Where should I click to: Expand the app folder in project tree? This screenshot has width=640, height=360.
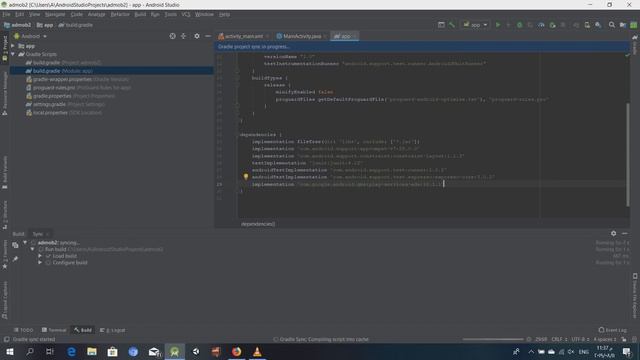[13, 46]
